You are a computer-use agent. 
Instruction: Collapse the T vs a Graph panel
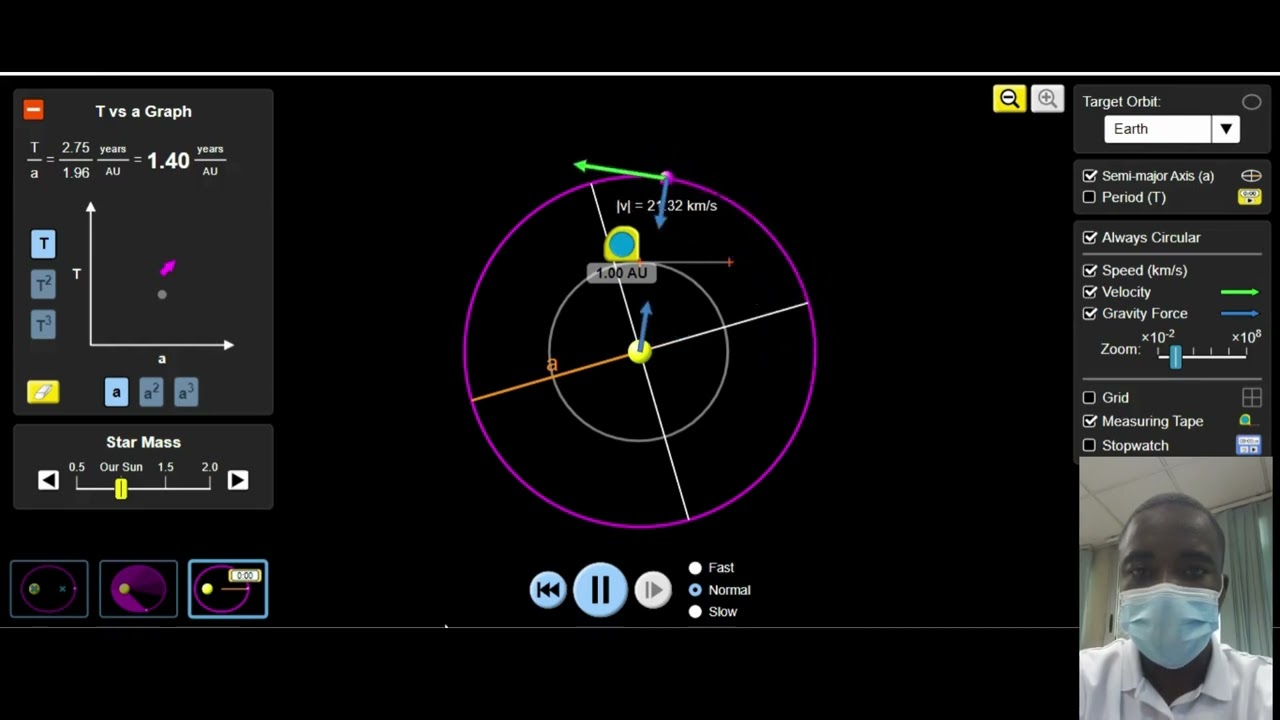click(33, 110)
